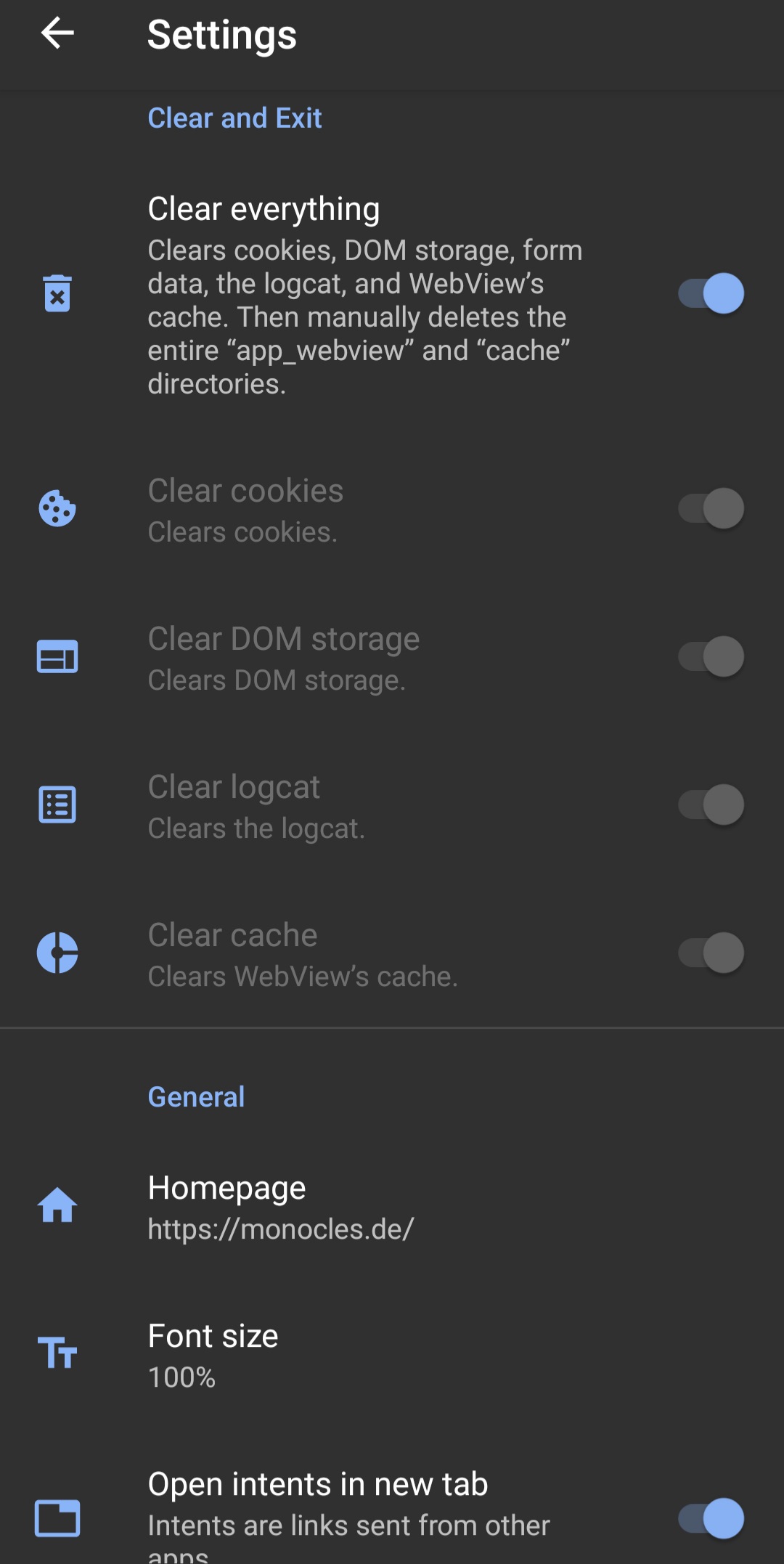Turn off the Clear everything switch
The height and width of the screenshot is (1564, 784).
pos(711,293)
